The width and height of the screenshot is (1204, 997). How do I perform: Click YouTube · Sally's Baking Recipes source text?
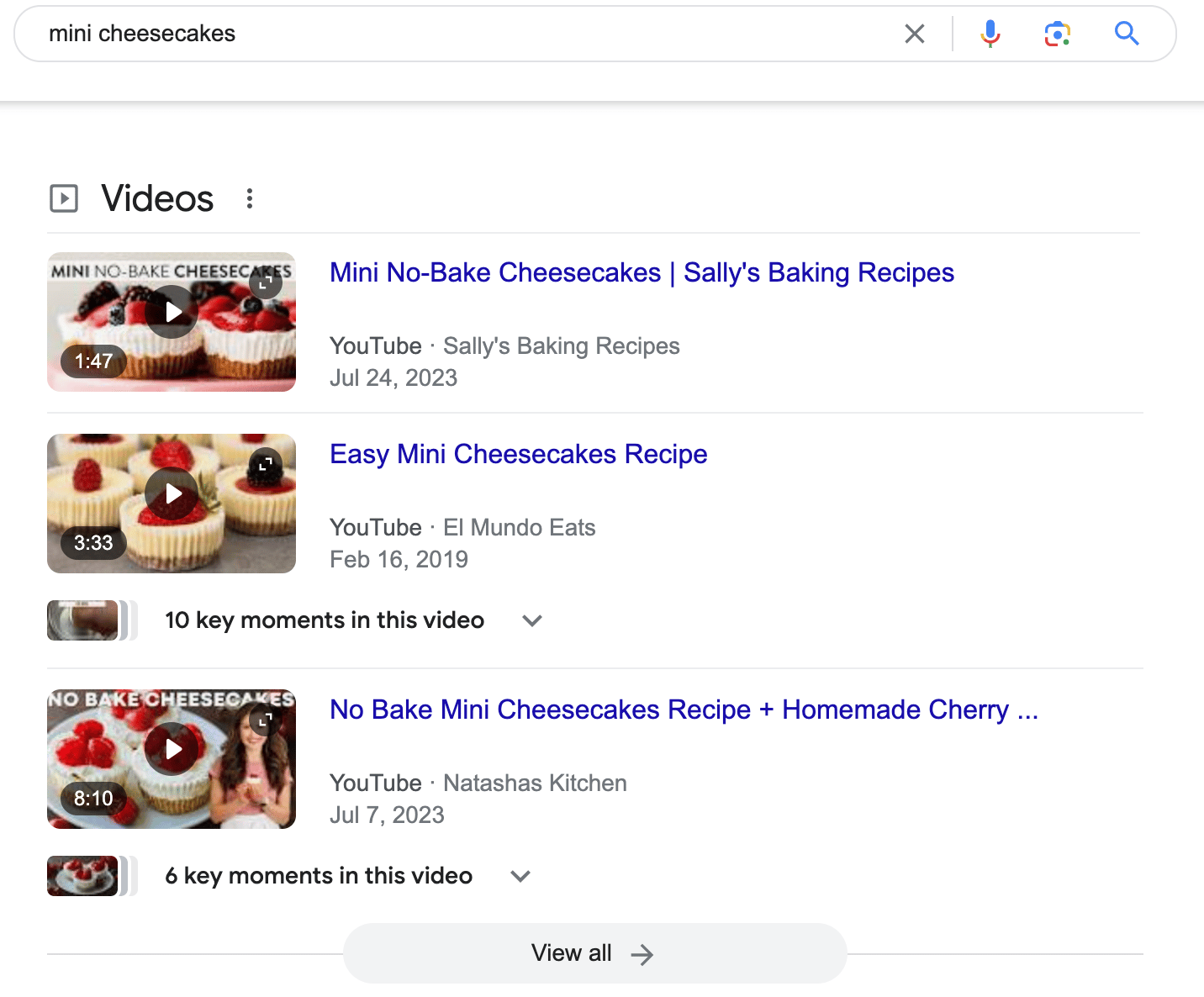pos(504,346)
